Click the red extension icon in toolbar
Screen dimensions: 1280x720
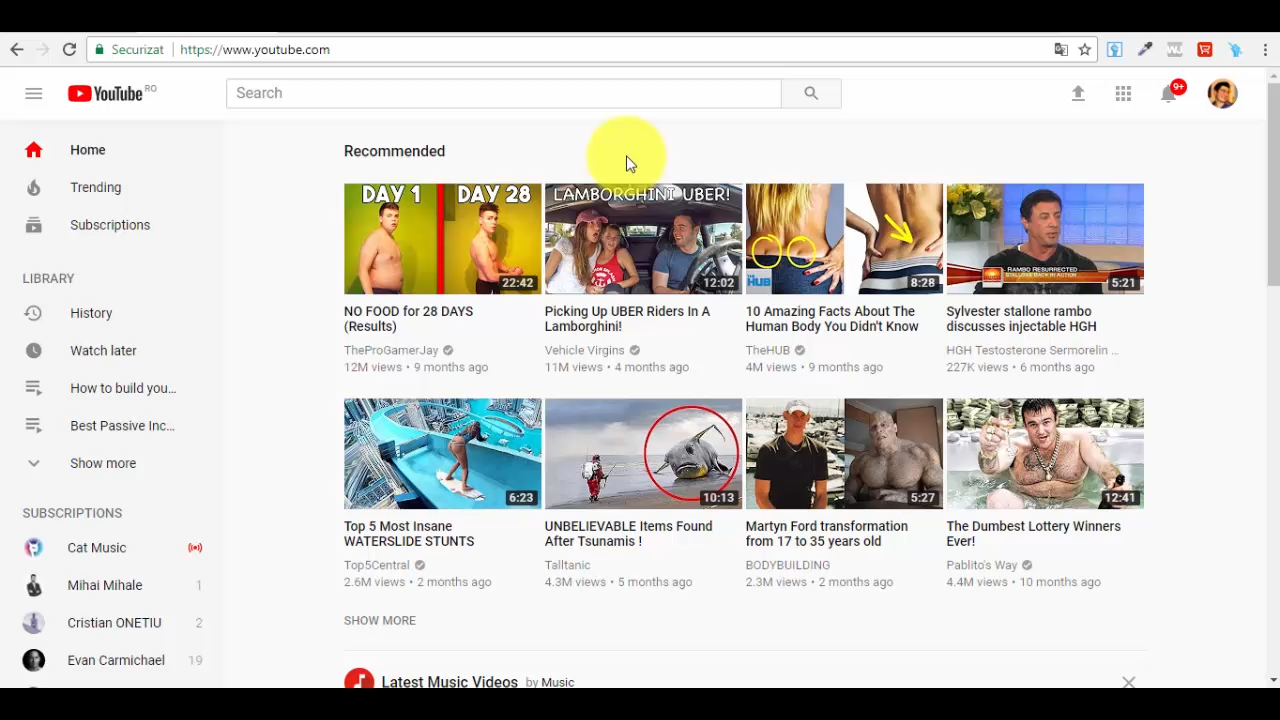pos(1205,49)
